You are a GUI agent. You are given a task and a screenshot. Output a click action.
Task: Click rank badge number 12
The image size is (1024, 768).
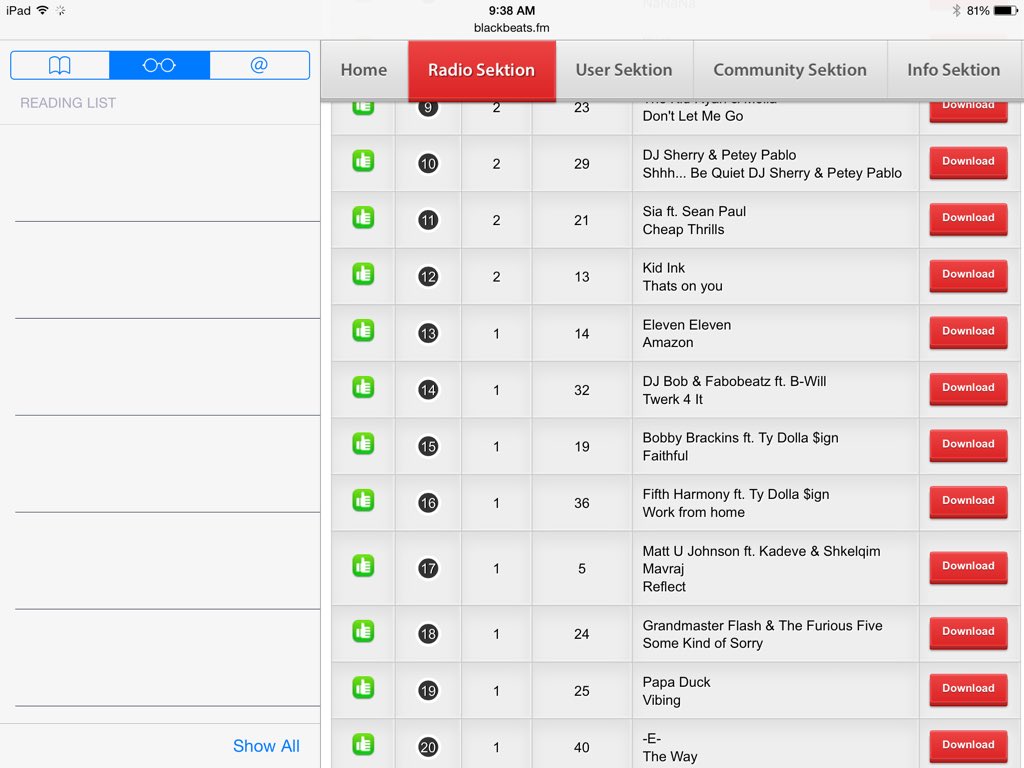point(428,276)
